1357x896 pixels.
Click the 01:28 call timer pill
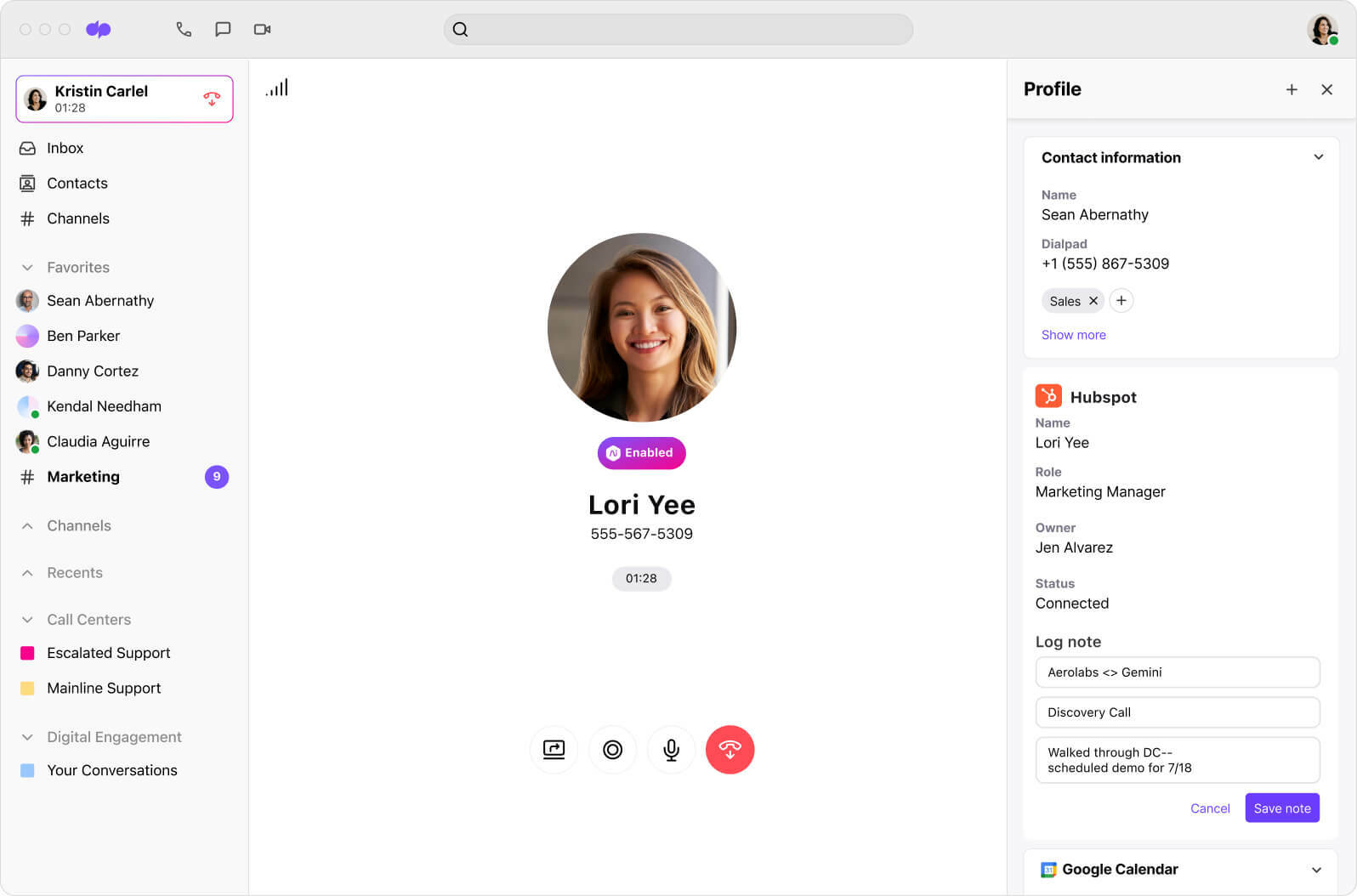[x=641, y=579]
